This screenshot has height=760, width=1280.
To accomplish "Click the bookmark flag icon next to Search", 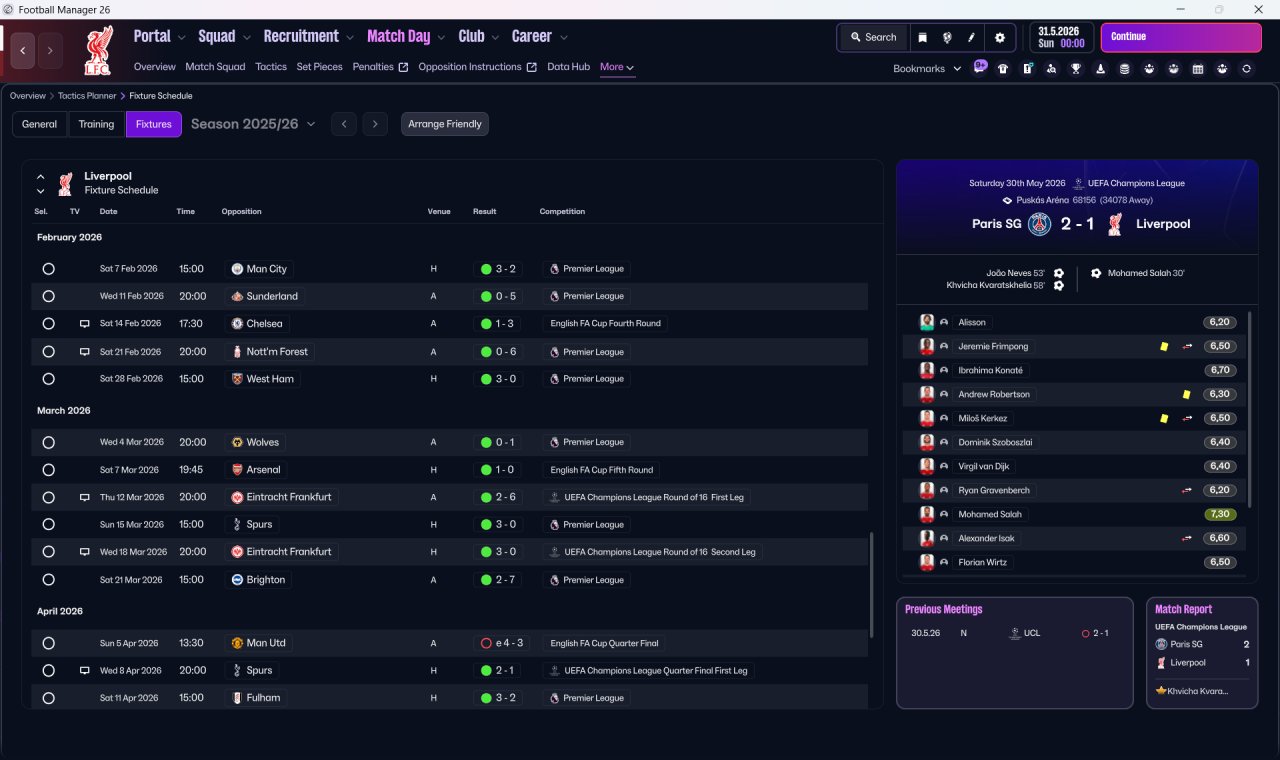I will tap(923, 37).
